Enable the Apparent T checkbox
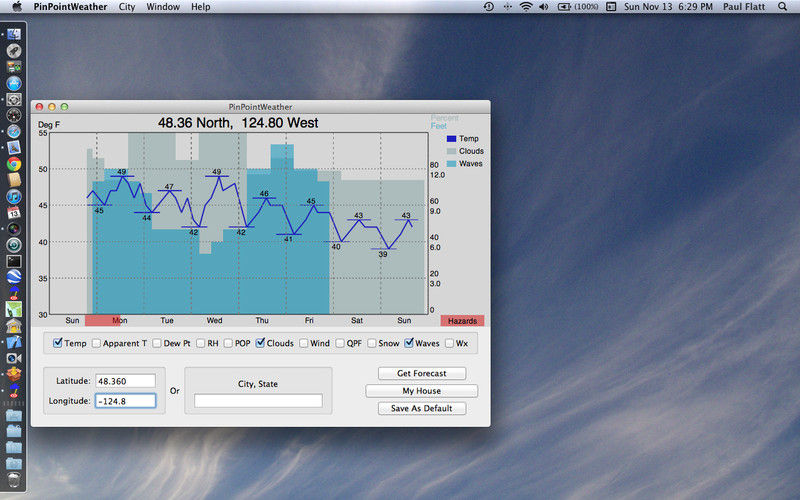 96,343
